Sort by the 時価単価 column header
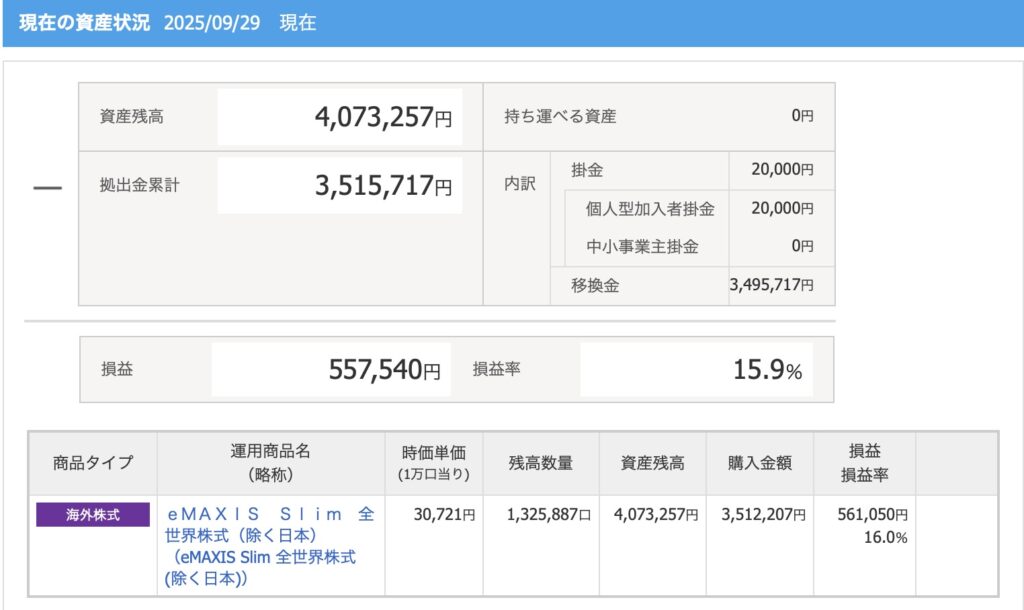1024x610 pixels. (432, 462)
